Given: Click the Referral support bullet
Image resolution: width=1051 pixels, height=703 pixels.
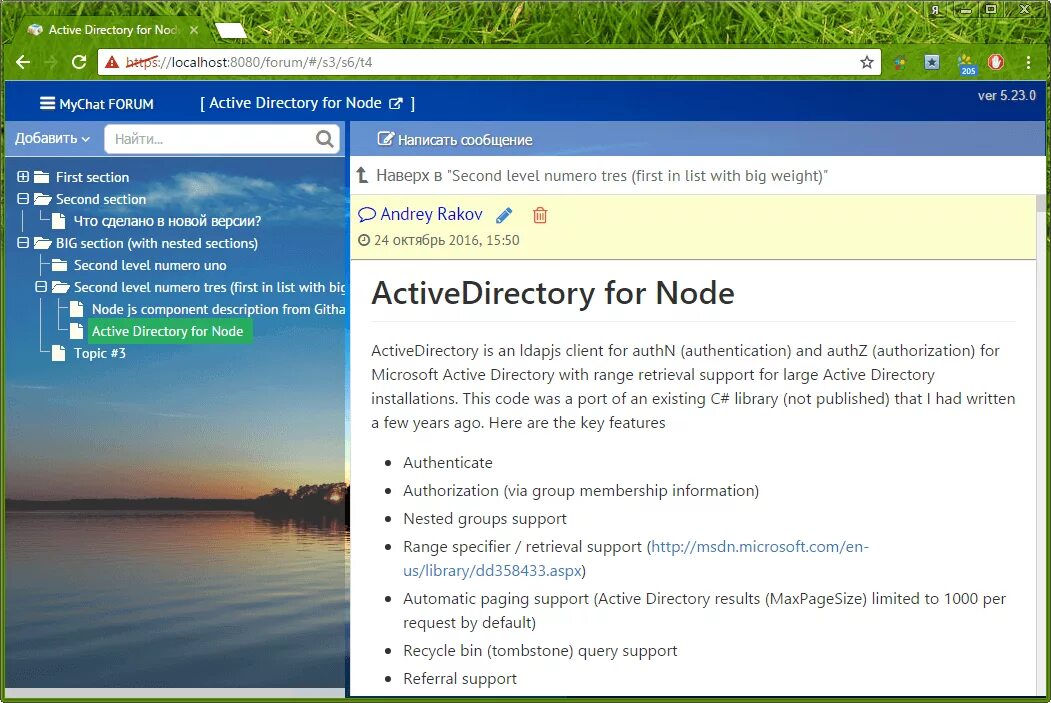Looking at the screenshot, I should 460,679.
